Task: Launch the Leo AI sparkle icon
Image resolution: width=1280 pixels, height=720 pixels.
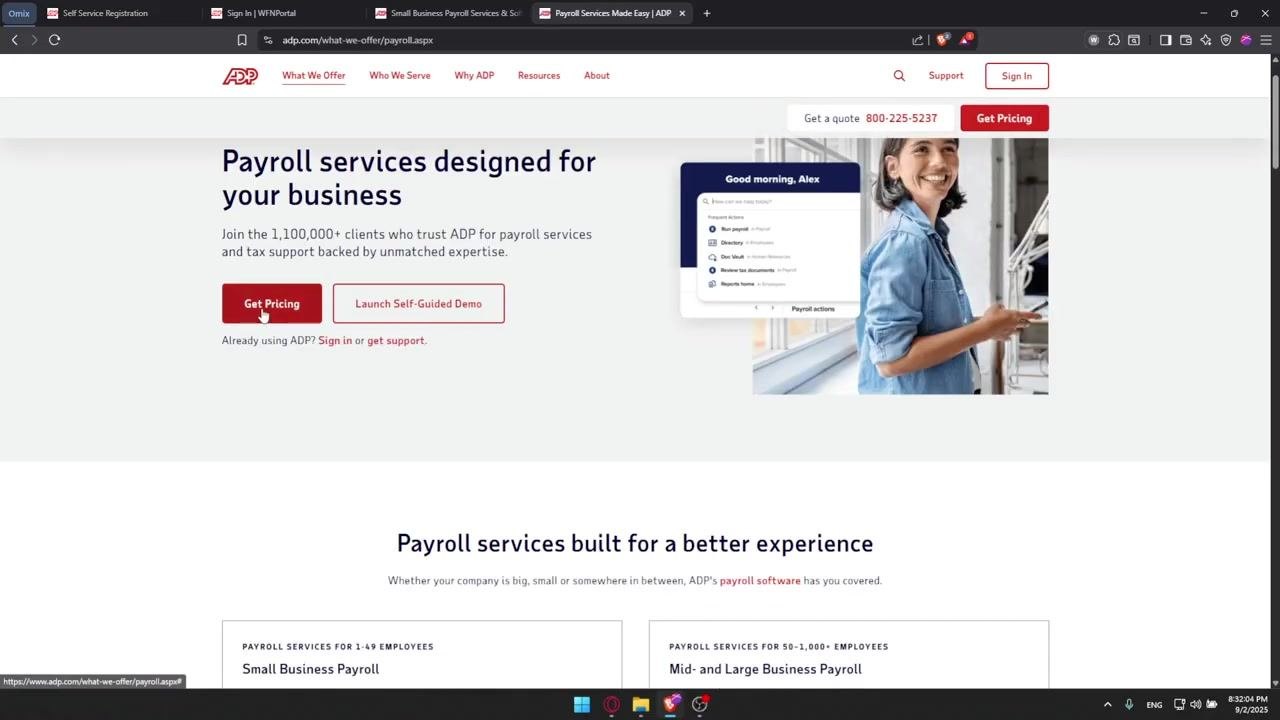Action: (1206, 40)
